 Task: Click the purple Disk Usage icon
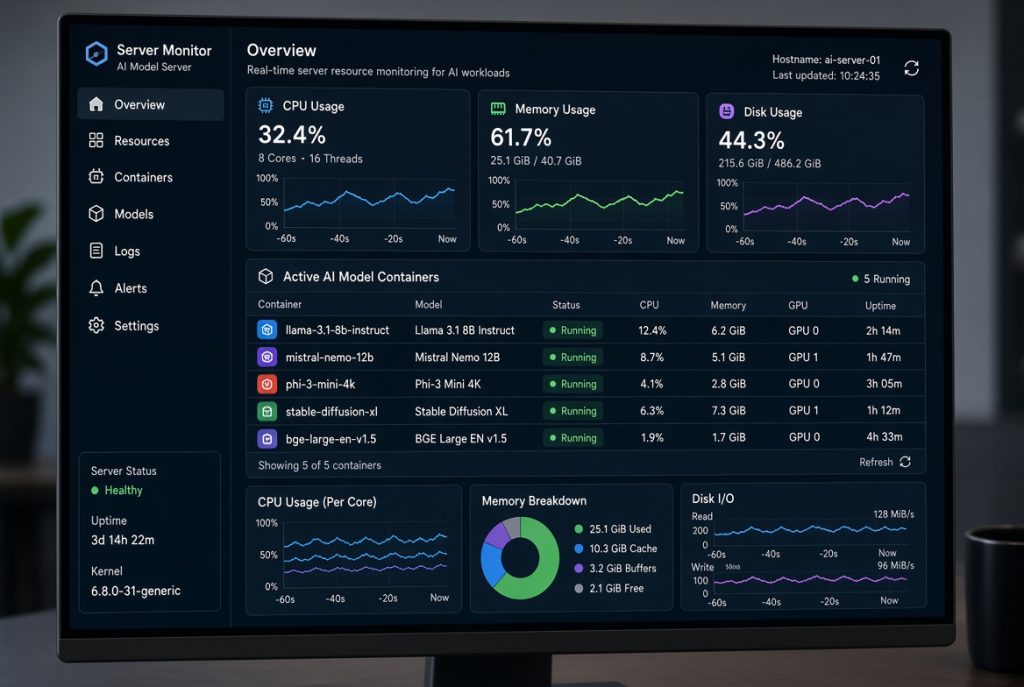pyautogui.click(x=727, y=112)
